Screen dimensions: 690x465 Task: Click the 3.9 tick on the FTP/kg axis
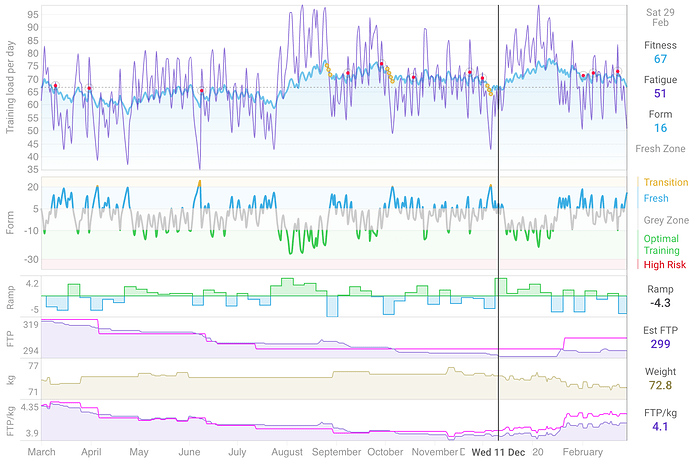coord(32,433)
